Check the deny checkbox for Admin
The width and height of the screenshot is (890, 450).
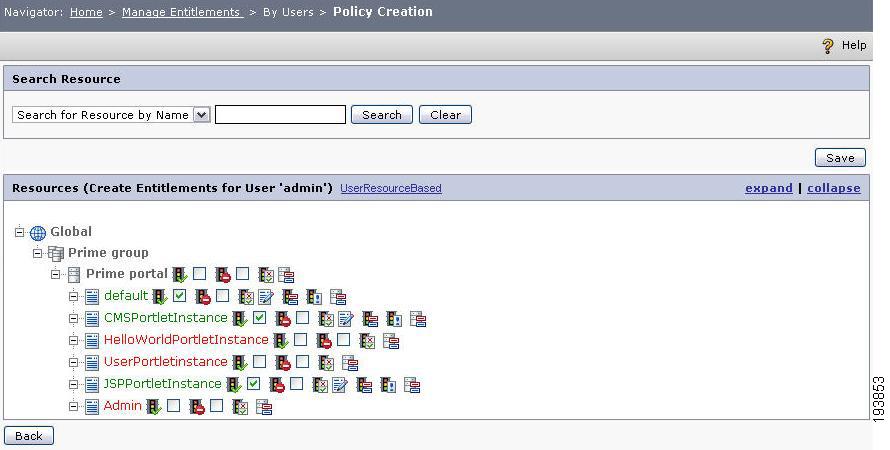click(x=217, y=405)
